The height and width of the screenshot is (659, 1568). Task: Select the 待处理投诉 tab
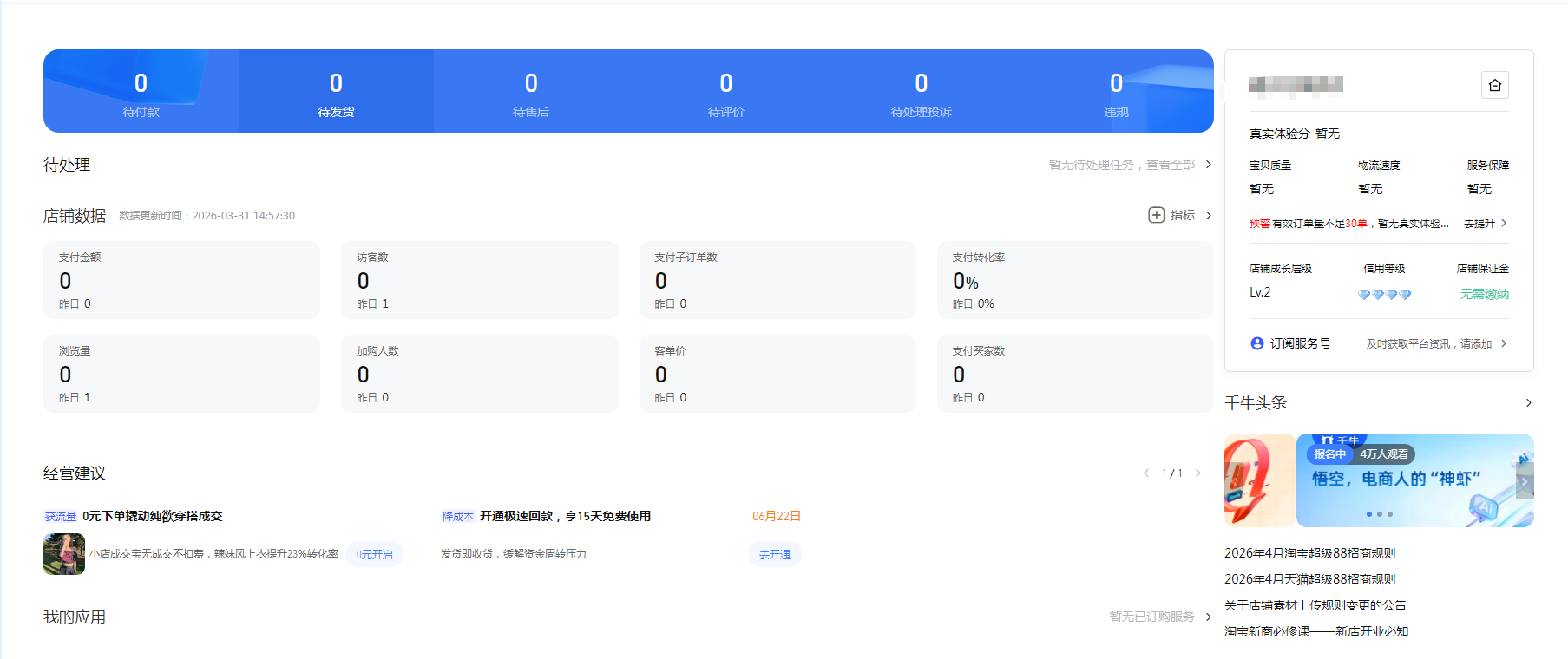point(922,91)
